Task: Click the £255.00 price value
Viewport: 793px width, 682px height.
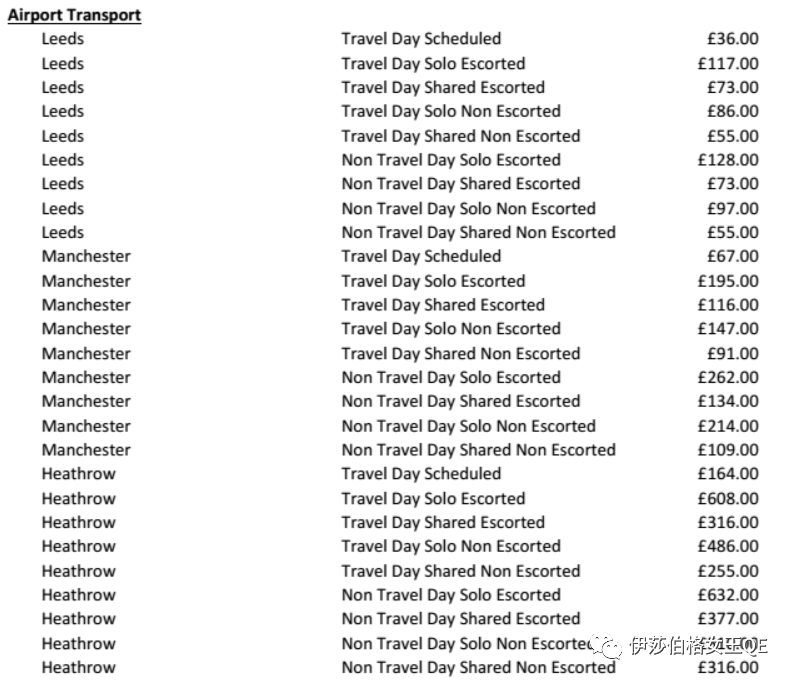Action: coord(728,571)
